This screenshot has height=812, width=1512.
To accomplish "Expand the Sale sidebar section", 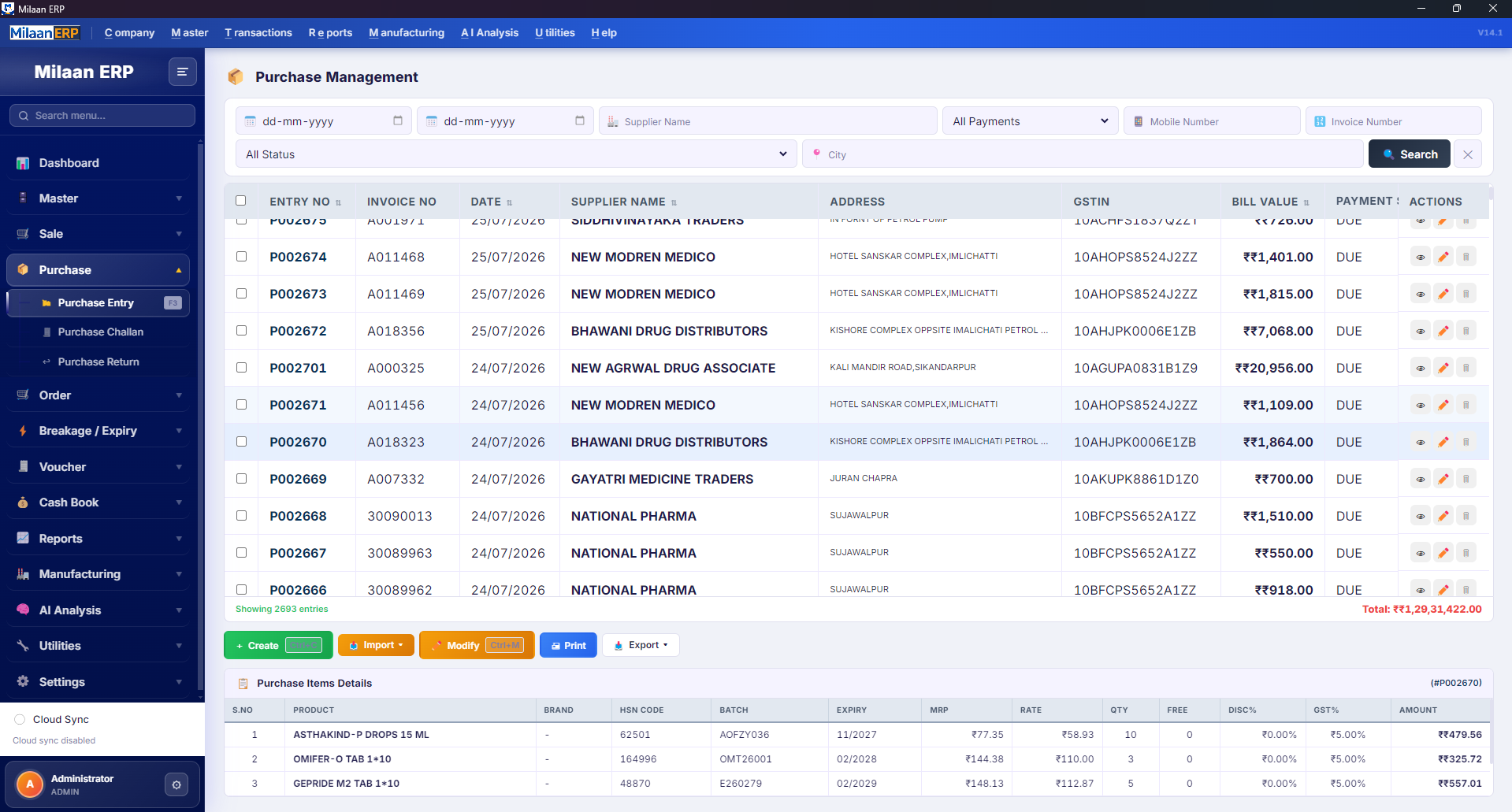I will pyautogui.click(x=98, y=234).
